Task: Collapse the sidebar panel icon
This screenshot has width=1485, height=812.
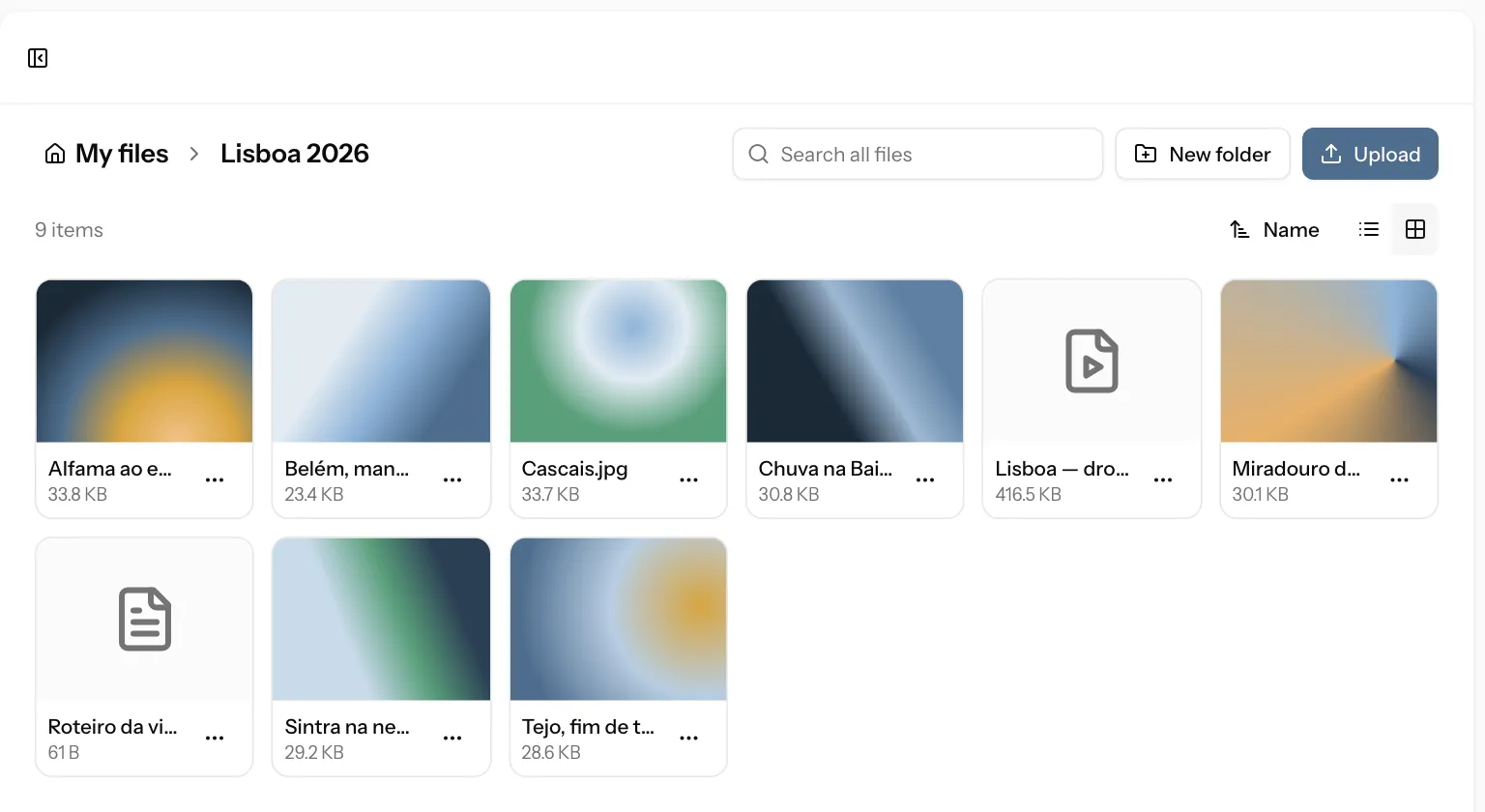Action: click(38, 58)
